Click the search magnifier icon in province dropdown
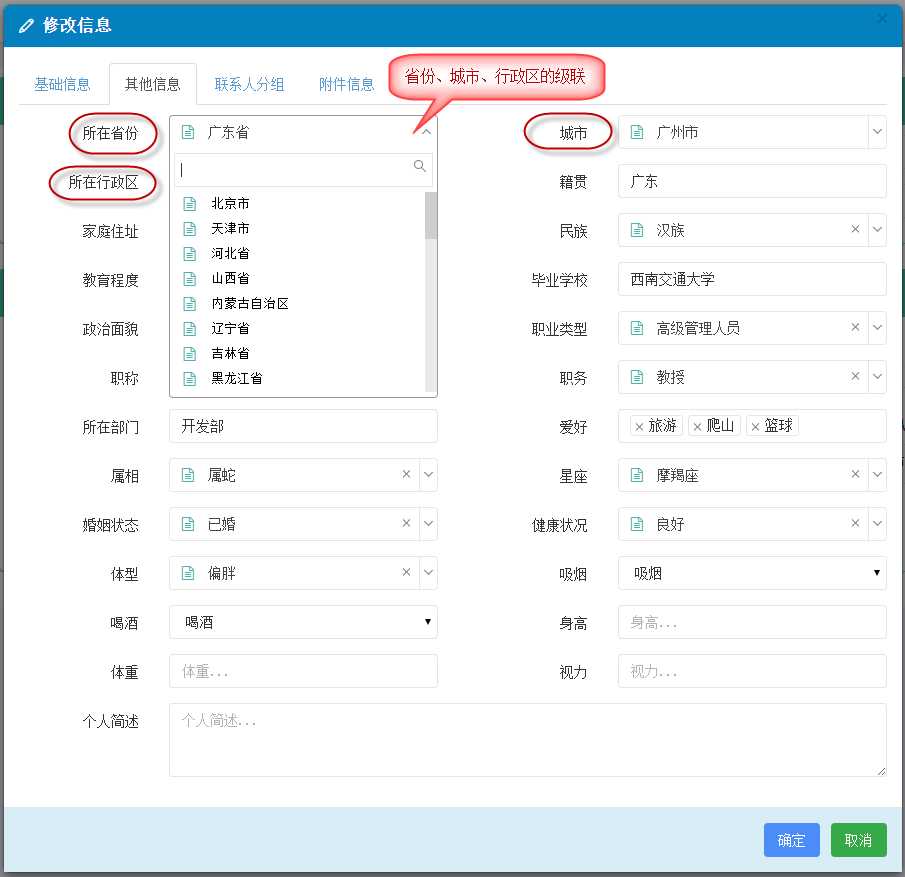Image resolution: width=905 pixels, height=877 pixels. [x=420, y=166]
